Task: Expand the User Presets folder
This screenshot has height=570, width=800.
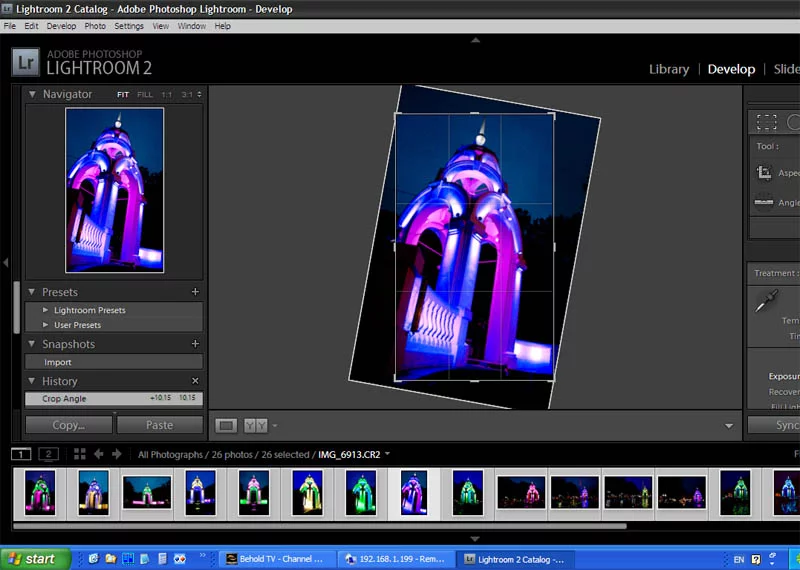Action: click(45, 325)
